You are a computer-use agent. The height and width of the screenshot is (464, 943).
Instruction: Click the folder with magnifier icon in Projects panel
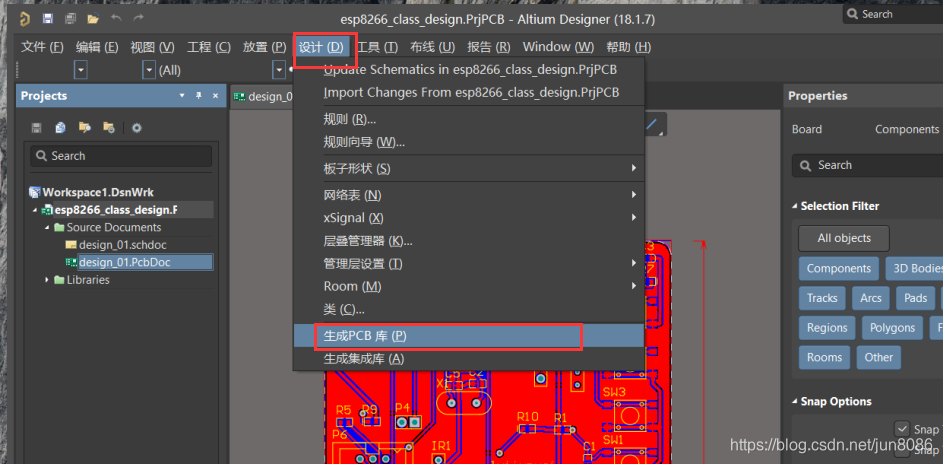pos(85,127)
